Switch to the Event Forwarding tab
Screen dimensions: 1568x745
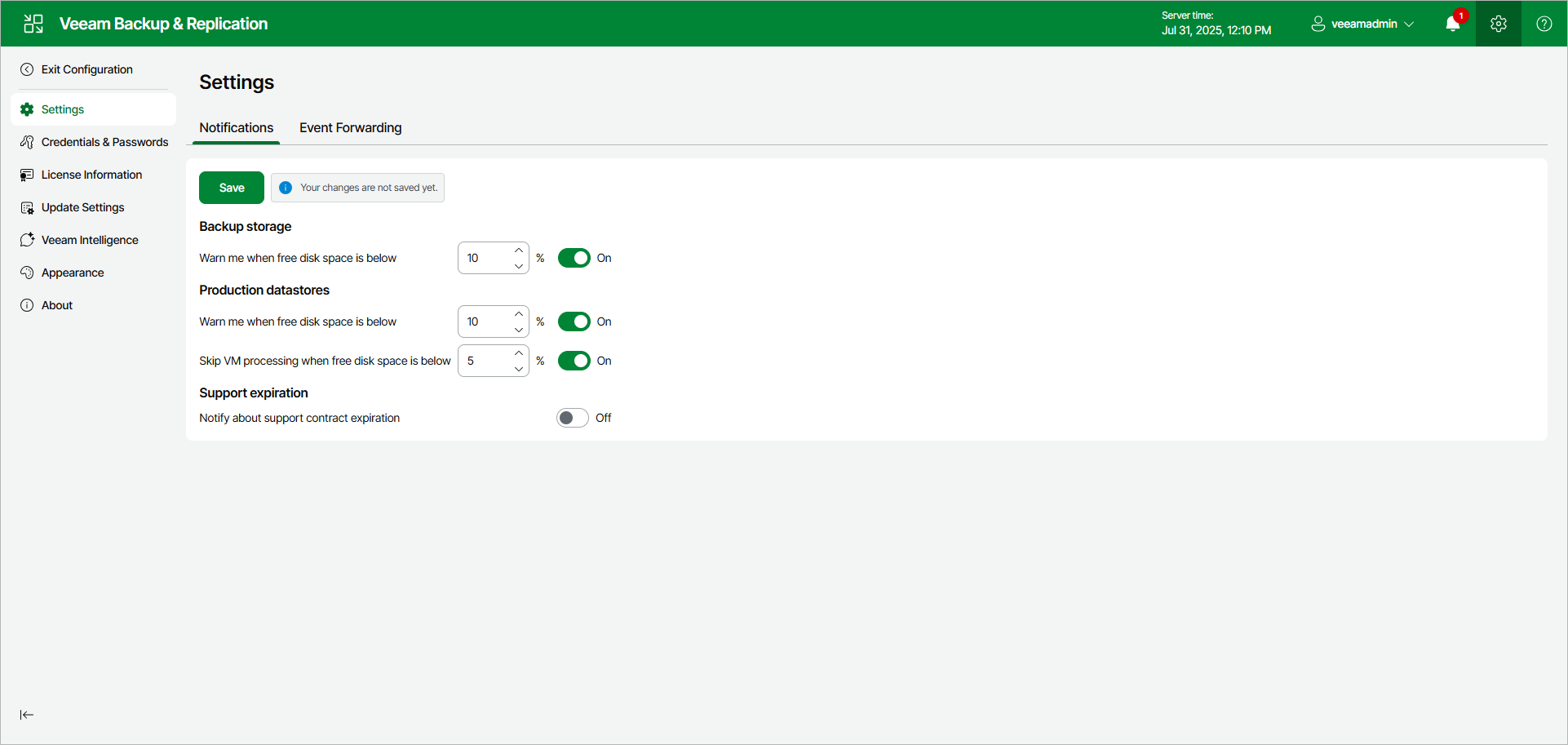[x=351, y=128]
